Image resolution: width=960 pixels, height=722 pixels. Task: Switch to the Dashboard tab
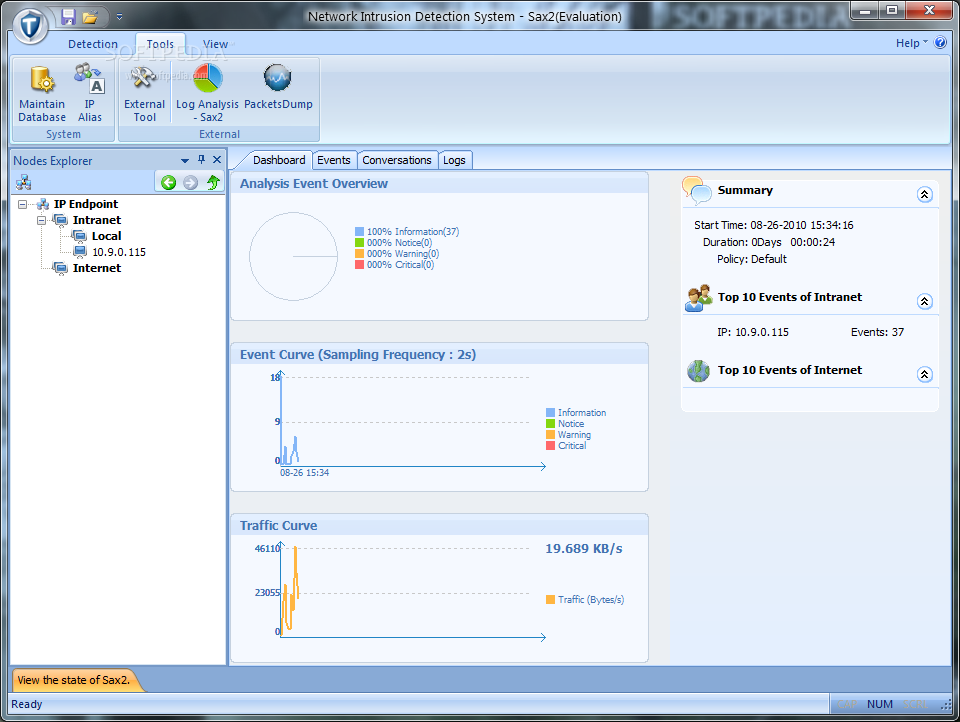tap(279, 160)
